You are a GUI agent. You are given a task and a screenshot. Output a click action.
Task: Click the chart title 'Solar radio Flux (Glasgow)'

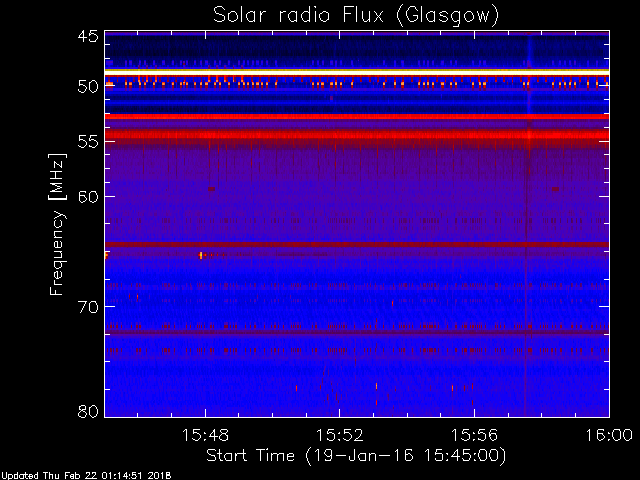[x=356, y=16]
